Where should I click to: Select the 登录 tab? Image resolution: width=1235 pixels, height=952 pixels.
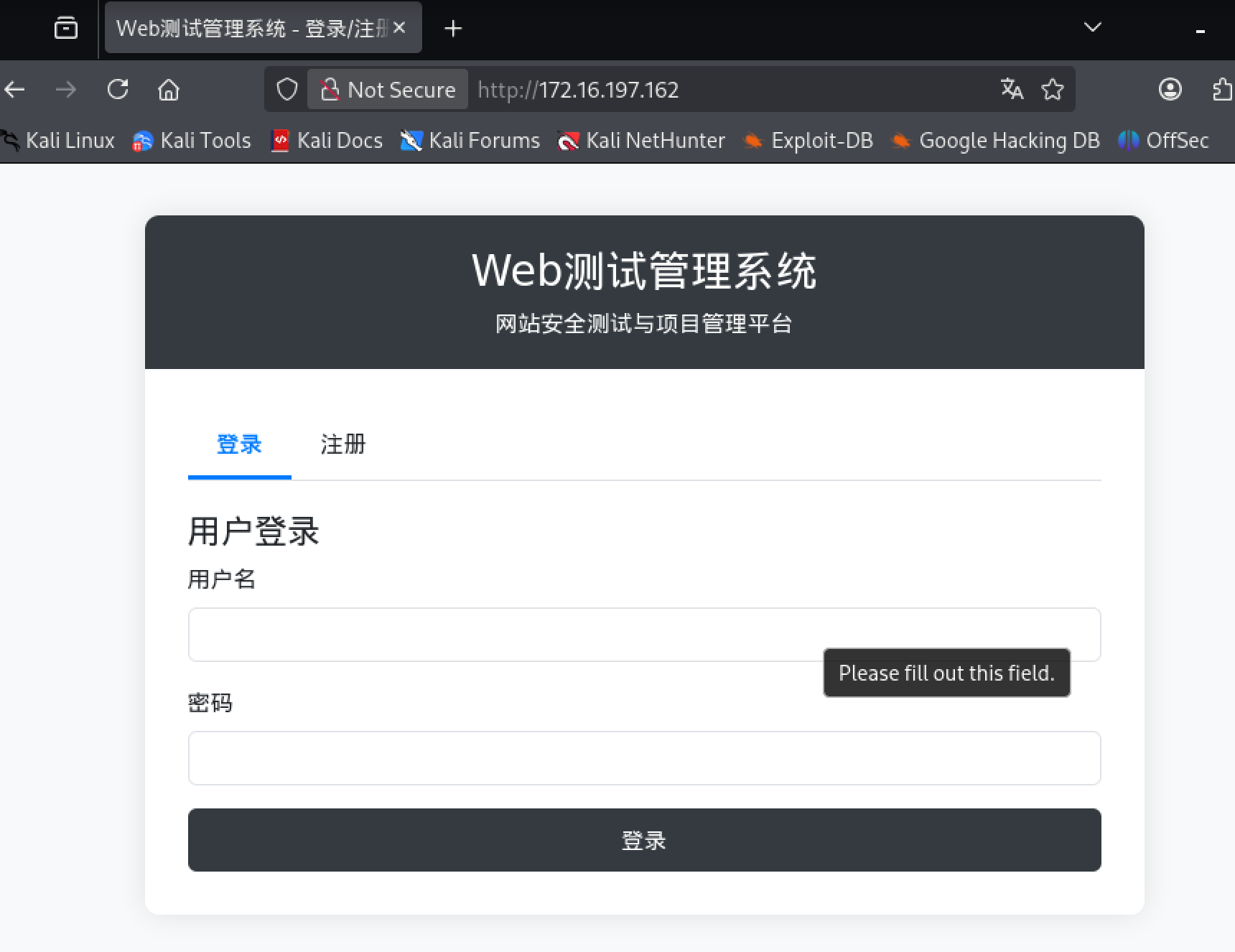click(x=239, y=444)
